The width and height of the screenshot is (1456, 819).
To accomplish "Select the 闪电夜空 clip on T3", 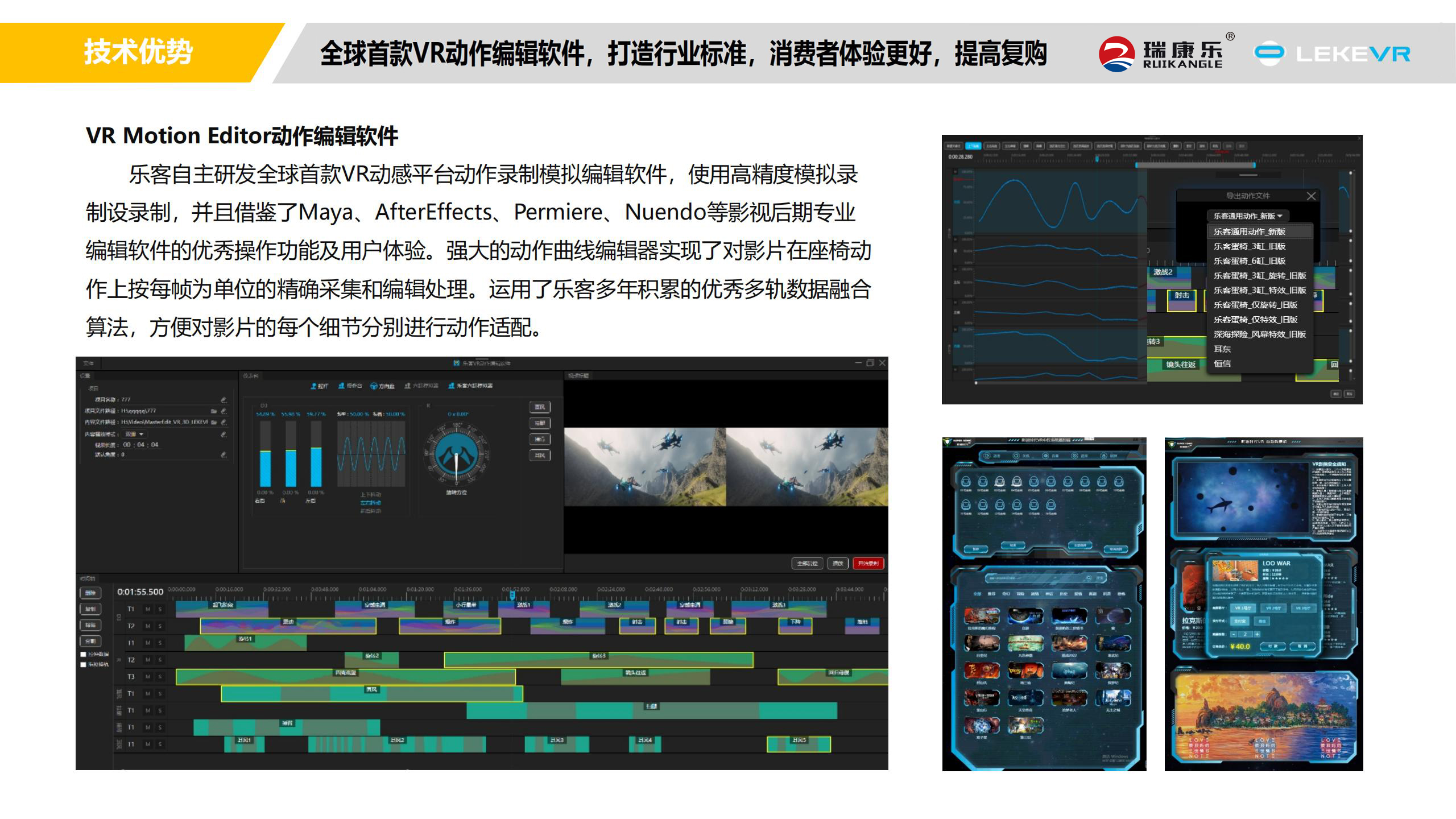I will pos(346,677).
